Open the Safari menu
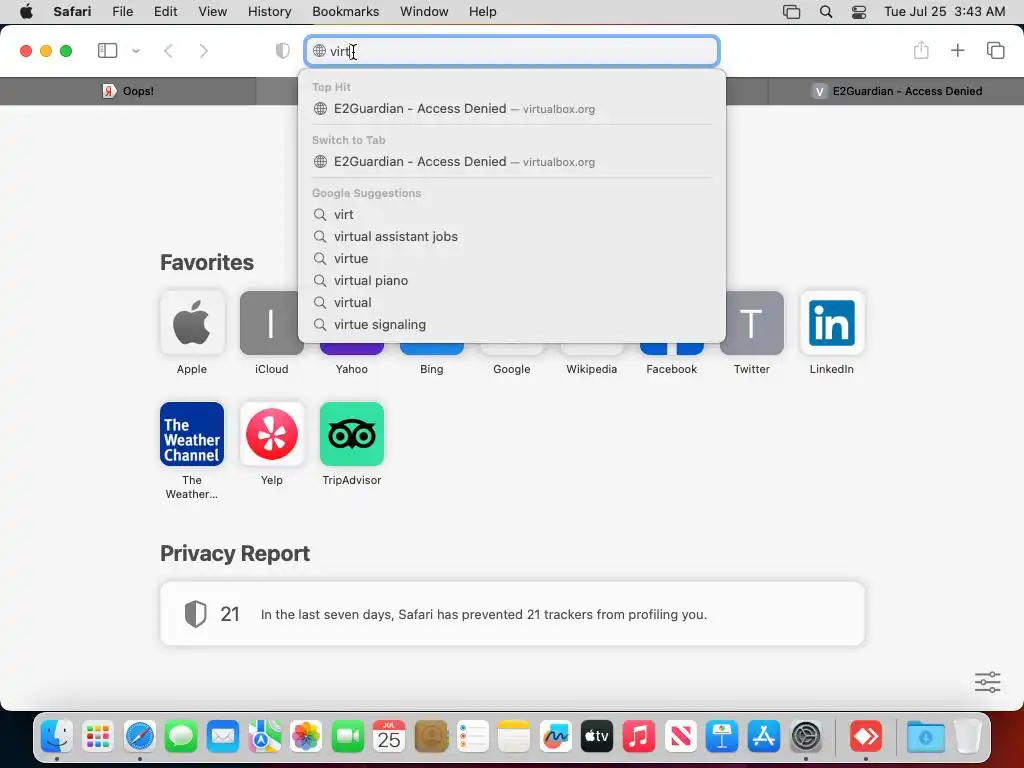 coord(72,12)
